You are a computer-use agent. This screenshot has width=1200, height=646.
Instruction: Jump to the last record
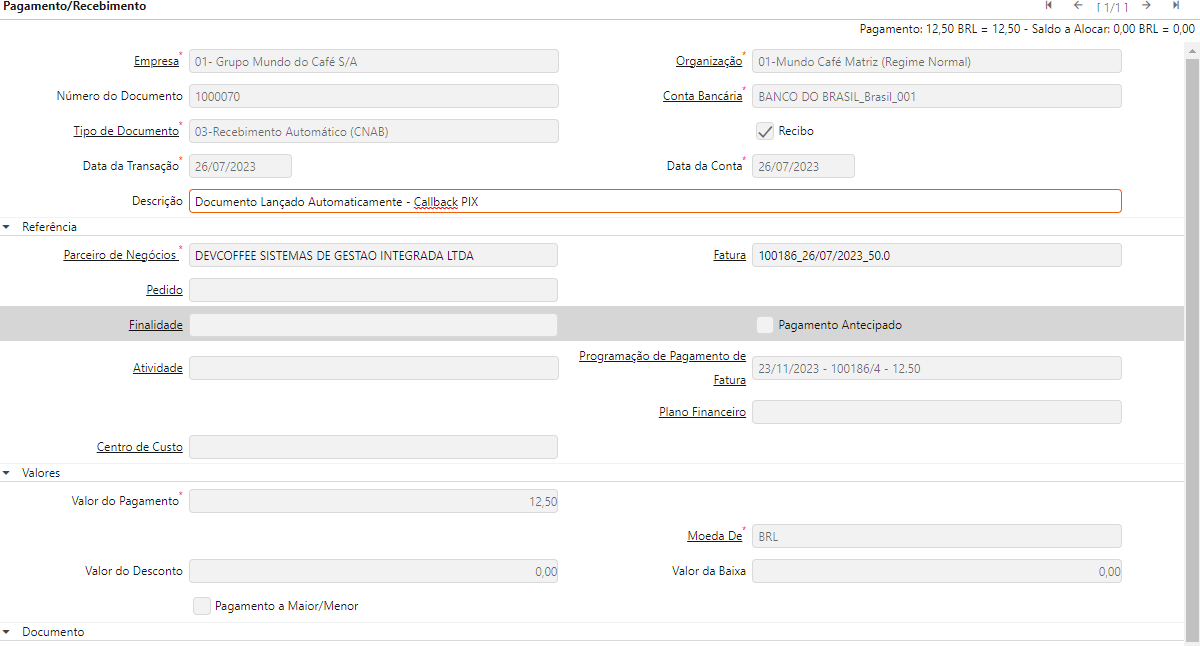pos(1176,5)
